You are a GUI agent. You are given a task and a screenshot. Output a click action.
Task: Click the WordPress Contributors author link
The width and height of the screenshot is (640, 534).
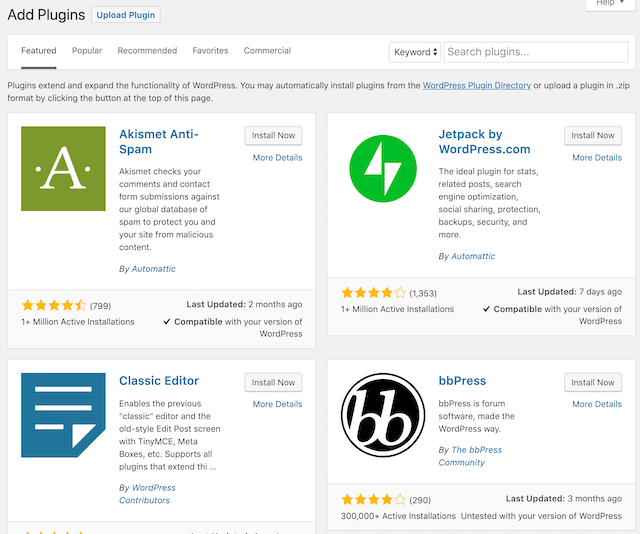coord(147,494)
